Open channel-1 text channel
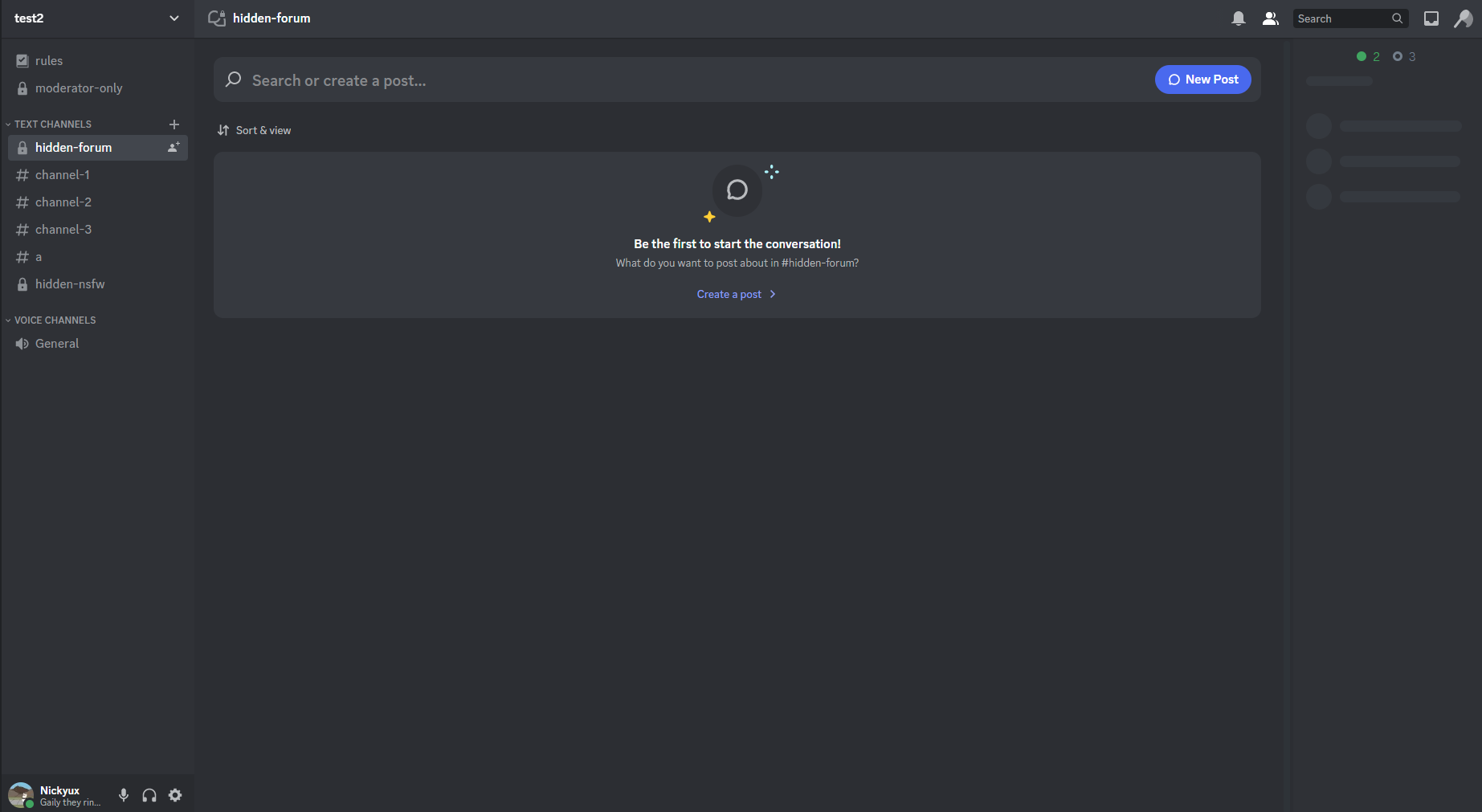 click(x=97, y=174)
